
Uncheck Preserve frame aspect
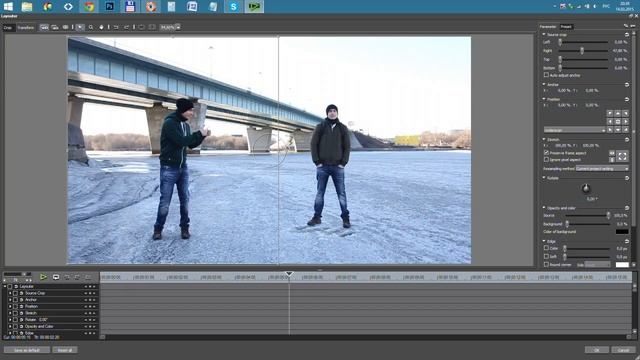point(546,153)
